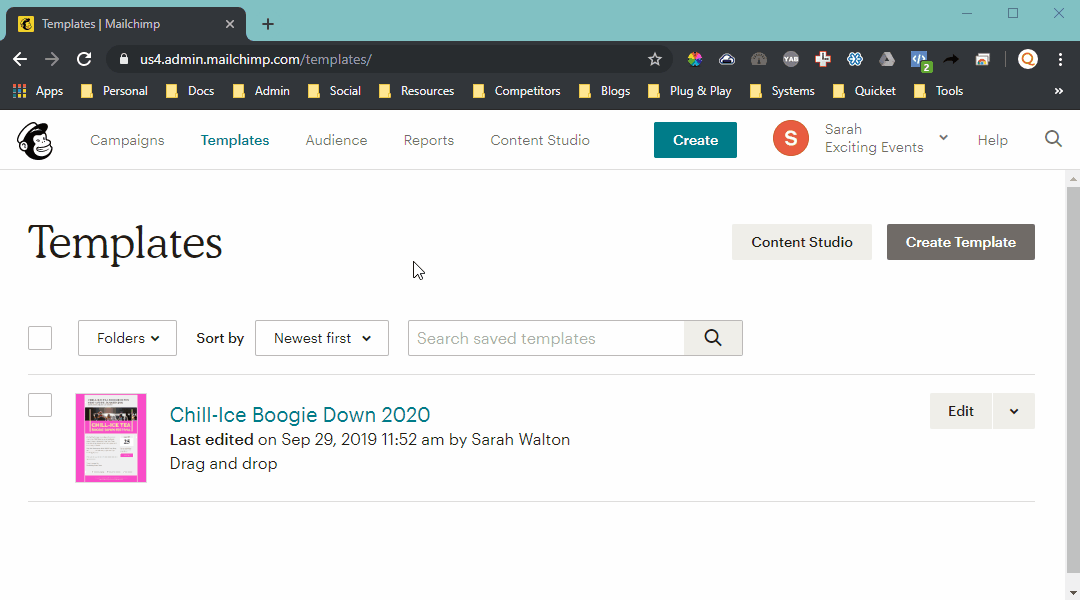The height and width of the screenshot is (600, 1080).
Task: Select the Templates navigation item
Action: (235, 140)
